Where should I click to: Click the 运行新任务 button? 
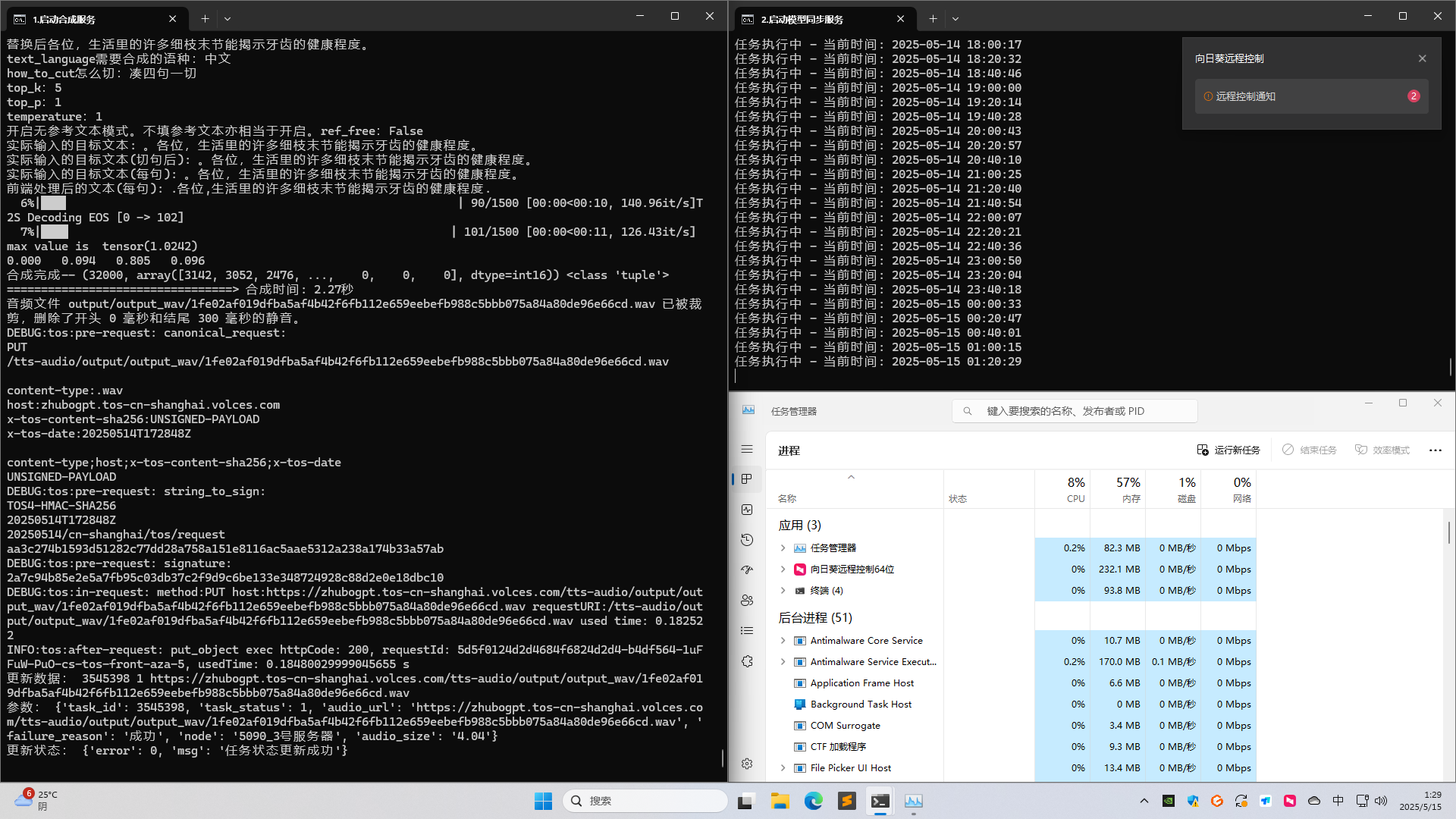1228,450
